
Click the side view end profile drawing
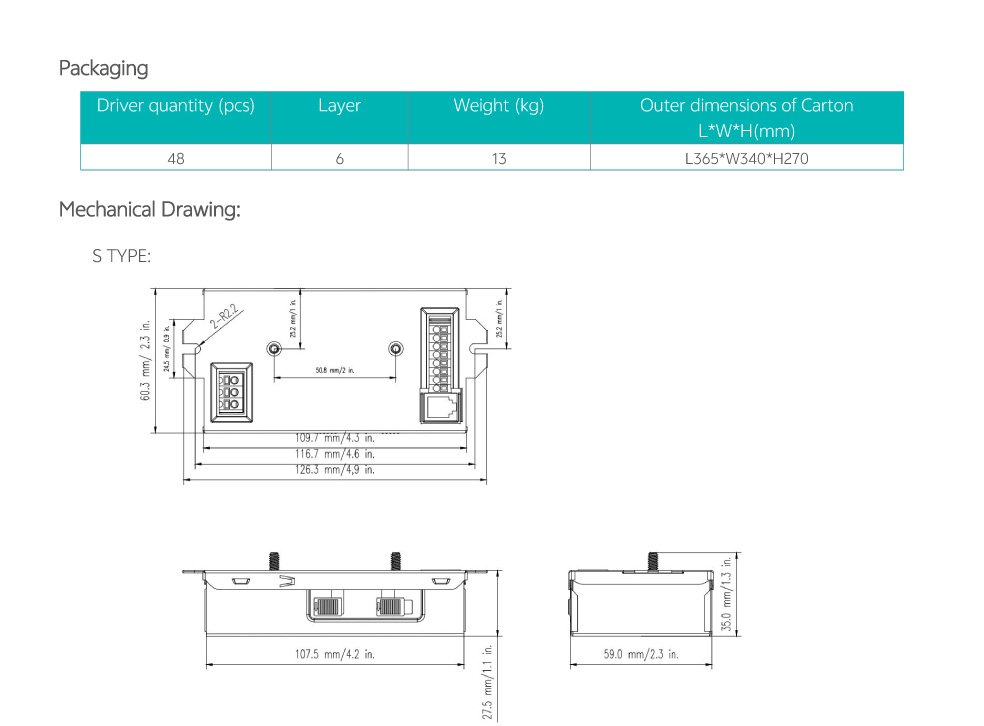(x=640, y=602)
